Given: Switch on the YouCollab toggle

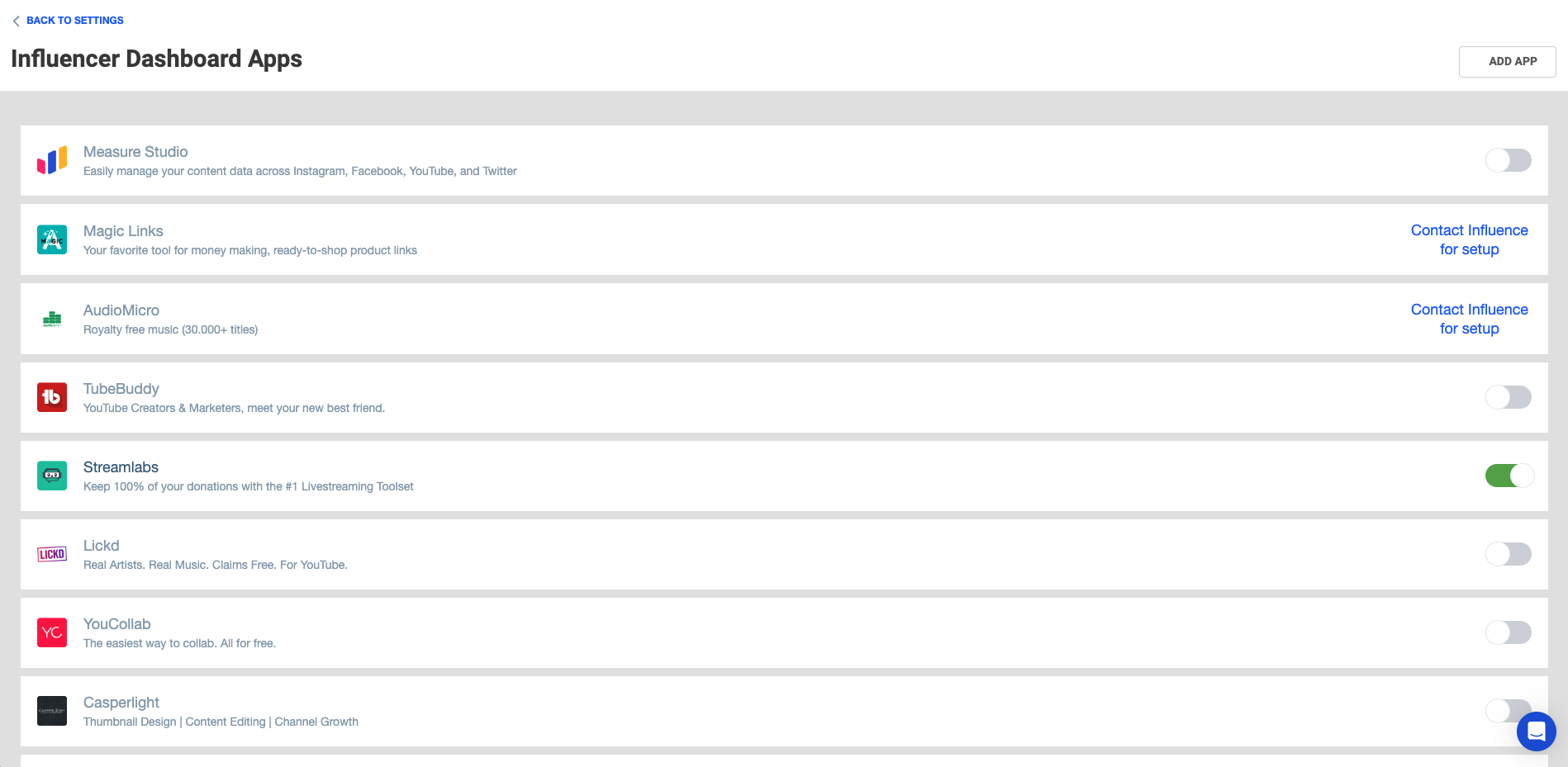Looking at the screenshot, I should (1508, 632).
